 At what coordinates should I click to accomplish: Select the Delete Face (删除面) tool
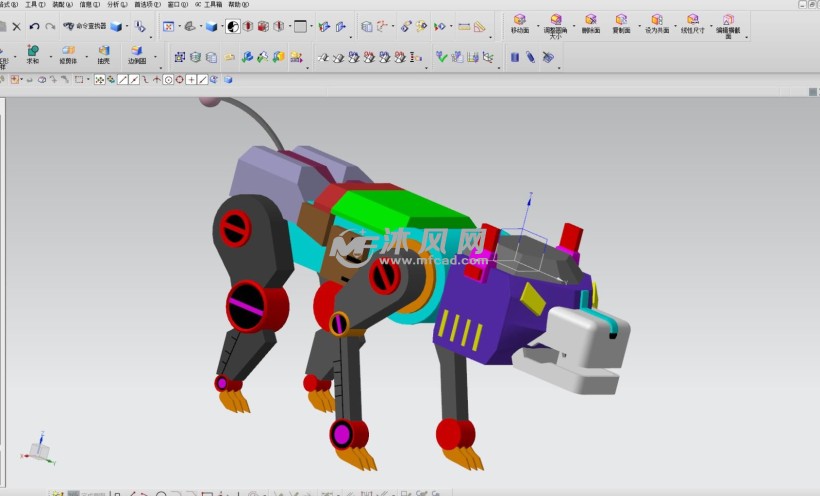pos(591,23)
